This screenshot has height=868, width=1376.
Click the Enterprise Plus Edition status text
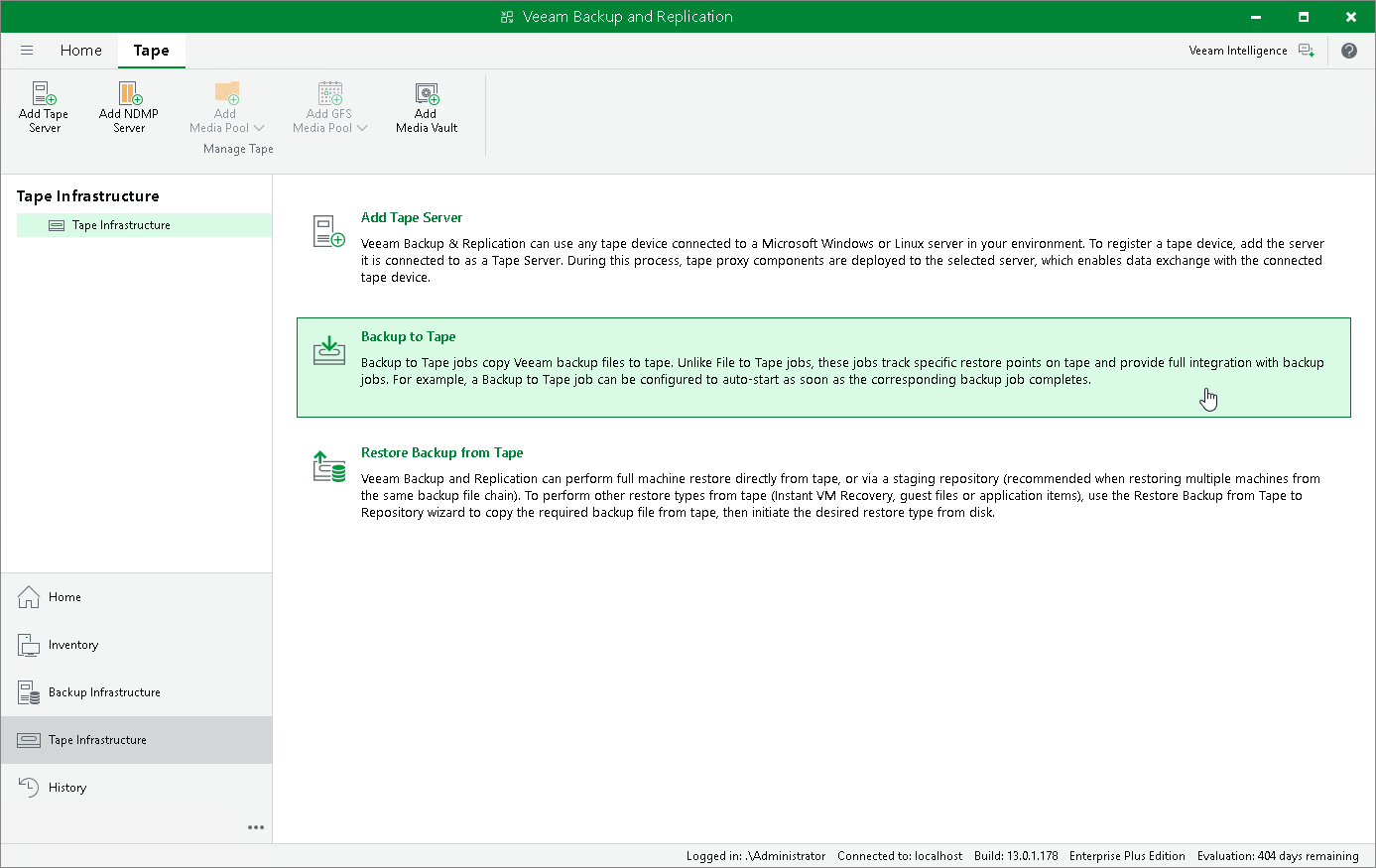click(1127, 856)
